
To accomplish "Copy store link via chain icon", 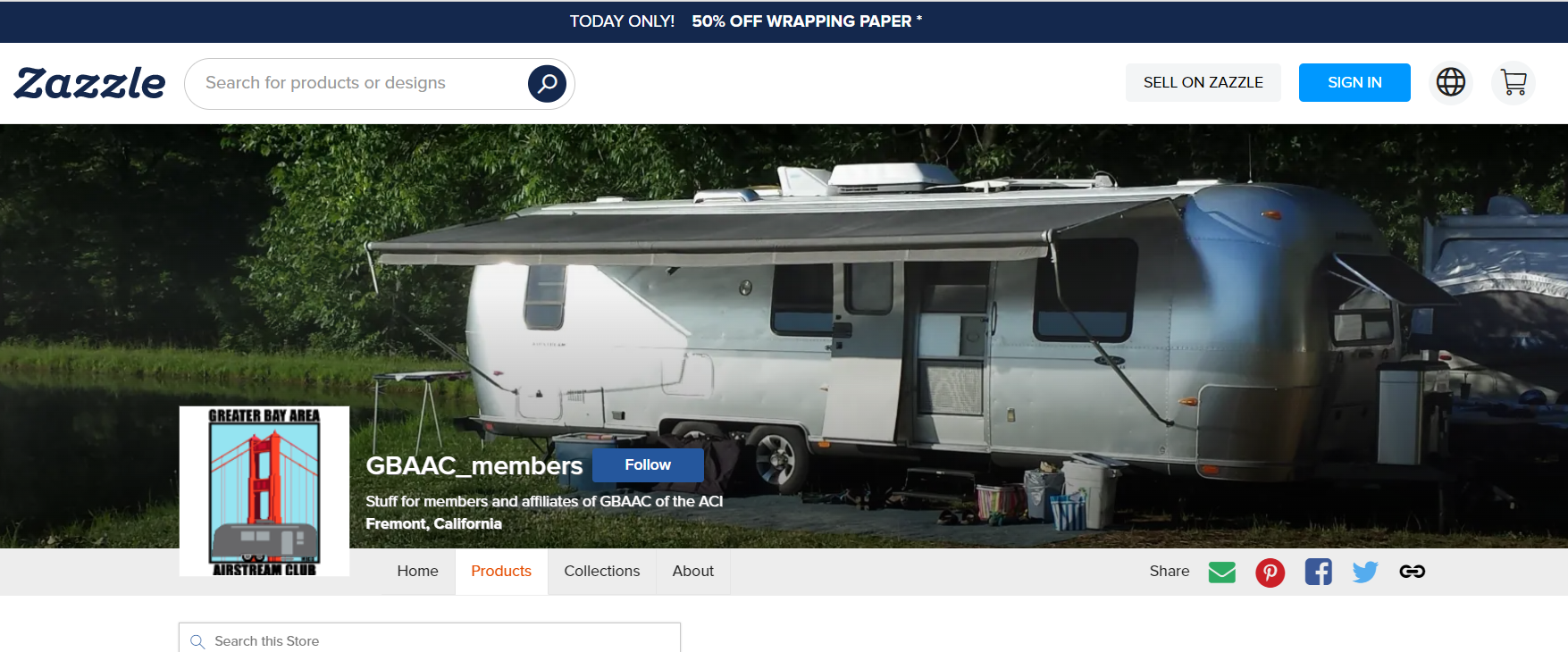I will click(1412, 572).
